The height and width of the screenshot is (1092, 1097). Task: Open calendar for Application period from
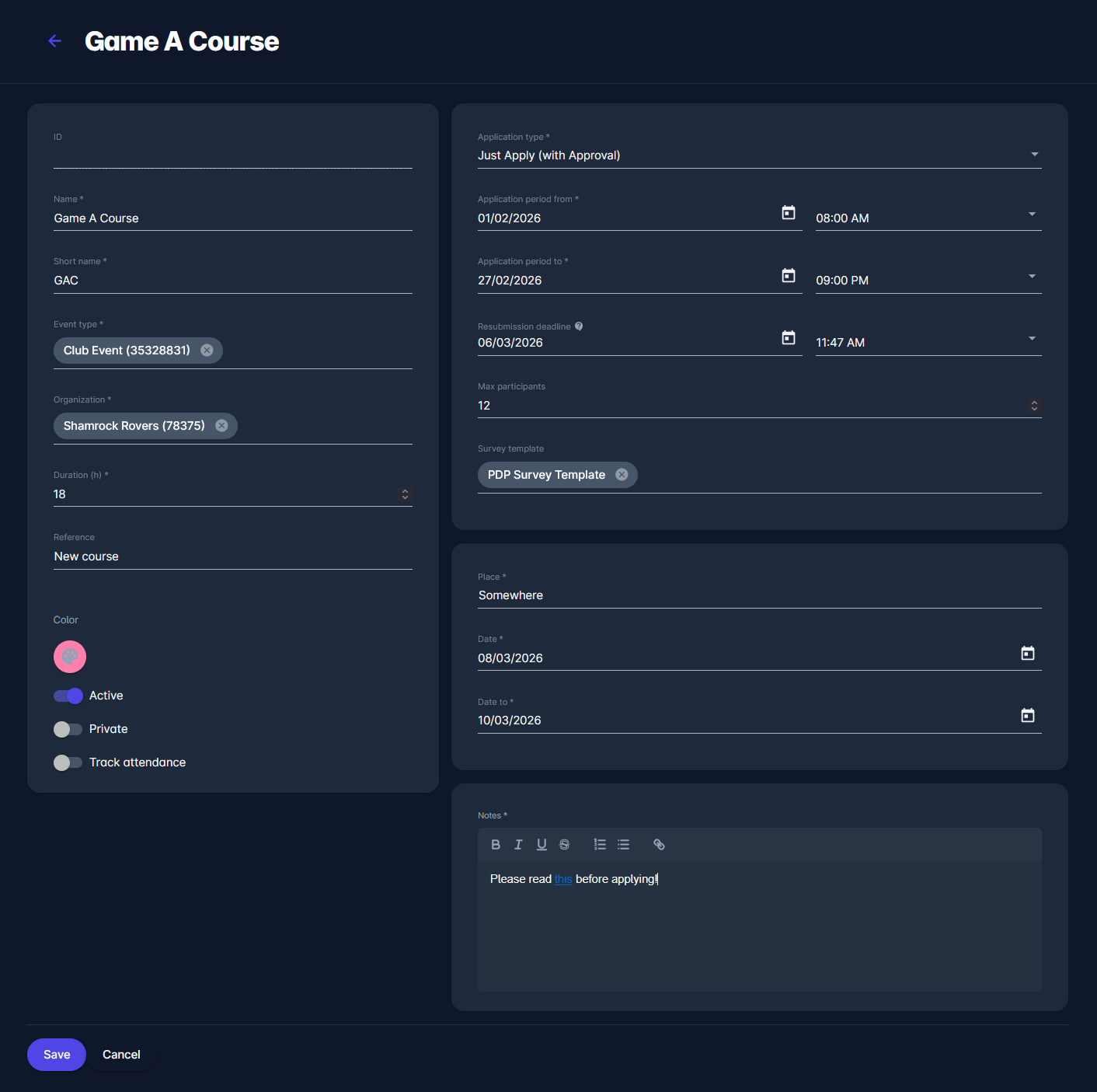pyautogui.click(x=788, y=213)
